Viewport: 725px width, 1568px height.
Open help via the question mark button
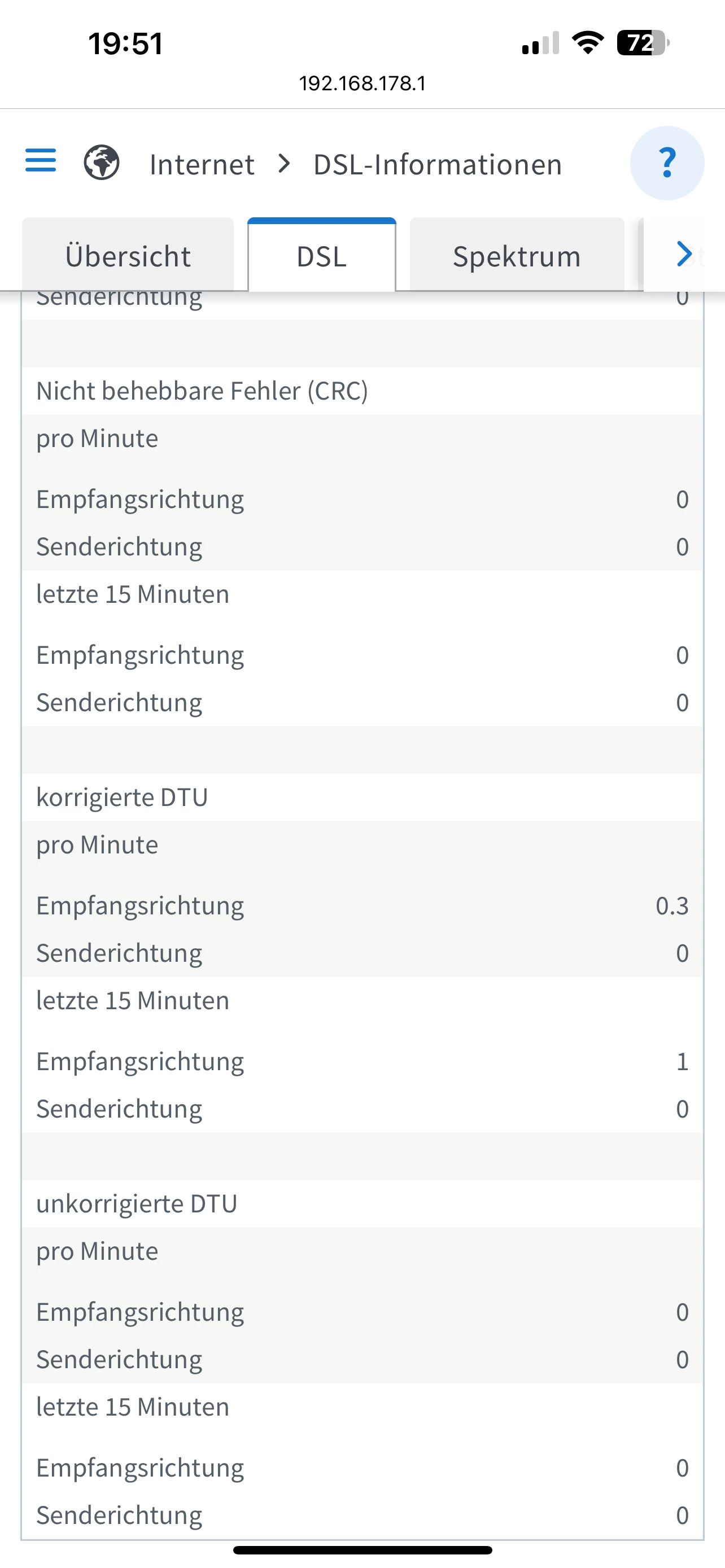(x=667, y=163)
